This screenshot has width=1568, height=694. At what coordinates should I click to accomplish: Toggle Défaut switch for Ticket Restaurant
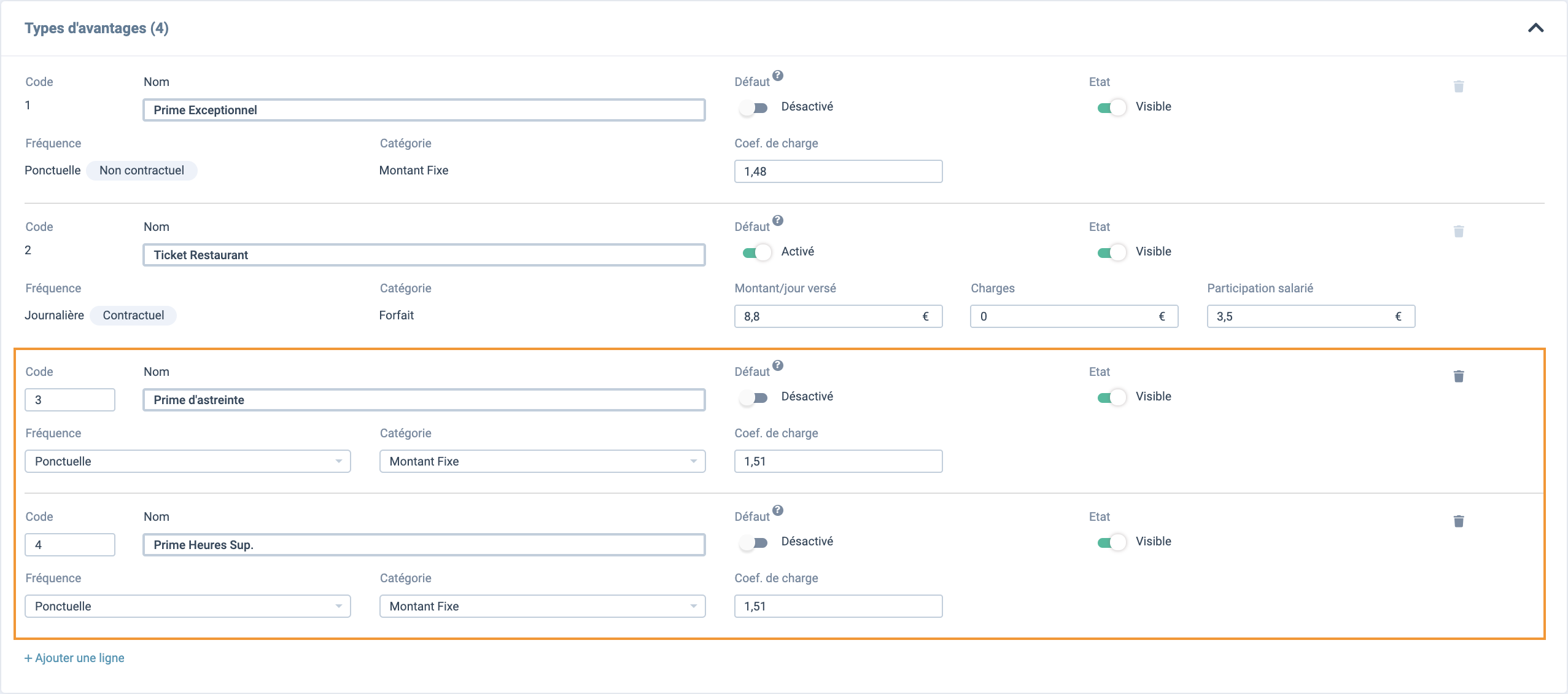coord(756,252)
